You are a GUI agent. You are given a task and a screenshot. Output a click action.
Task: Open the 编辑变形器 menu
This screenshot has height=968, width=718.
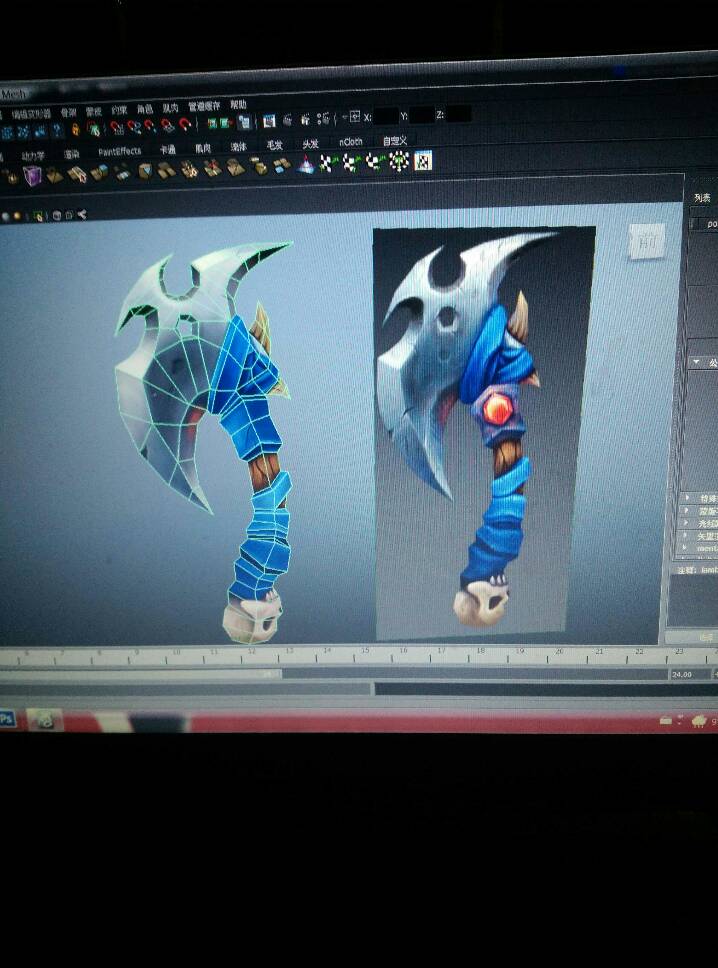31,114
